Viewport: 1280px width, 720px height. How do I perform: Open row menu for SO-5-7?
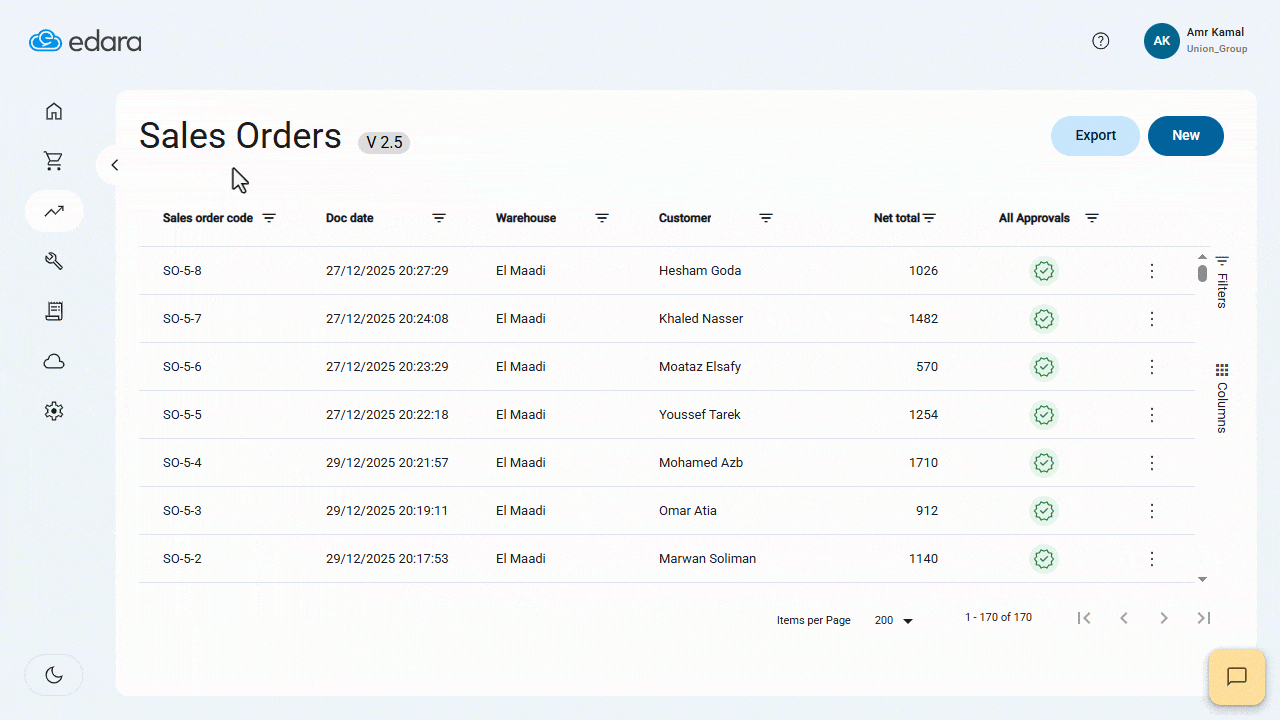point(1152,319)
